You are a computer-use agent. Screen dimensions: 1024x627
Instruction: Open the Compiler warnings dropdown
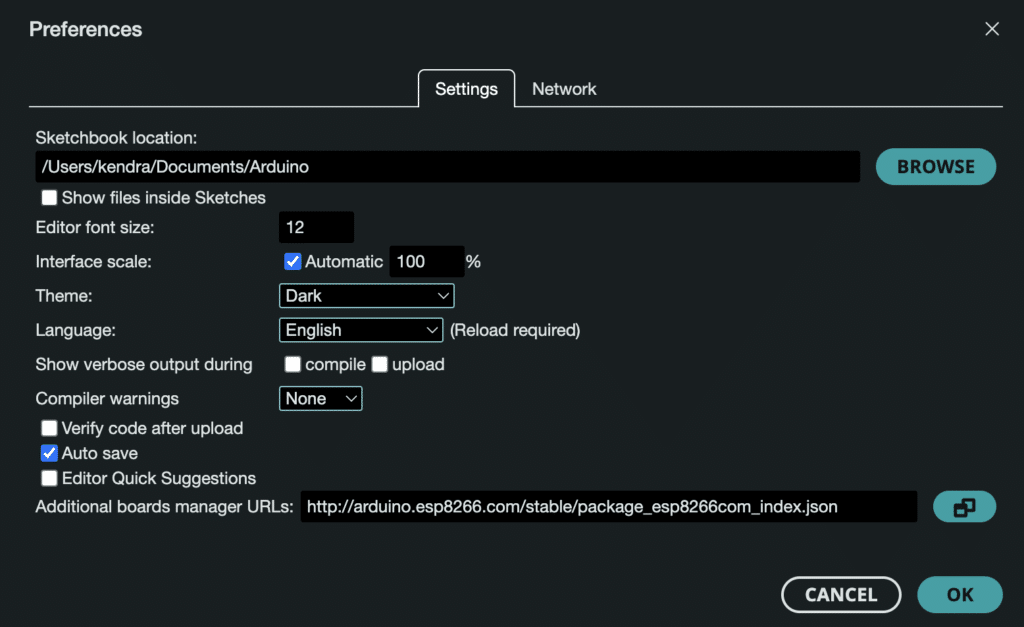point(320,398)
